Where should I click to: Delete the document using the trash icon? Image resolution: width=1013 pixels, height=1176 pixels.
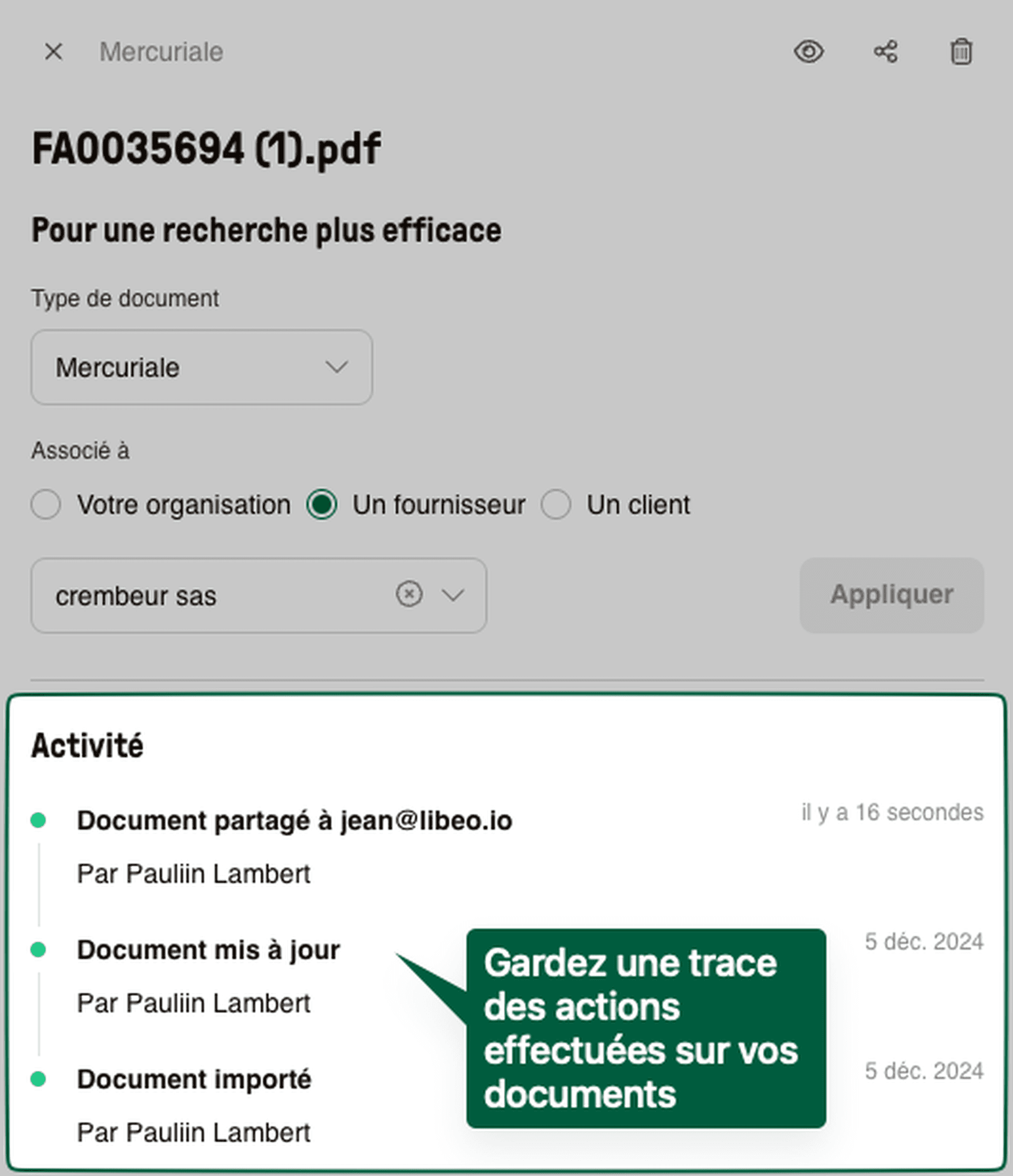click(x=962, y=52)
